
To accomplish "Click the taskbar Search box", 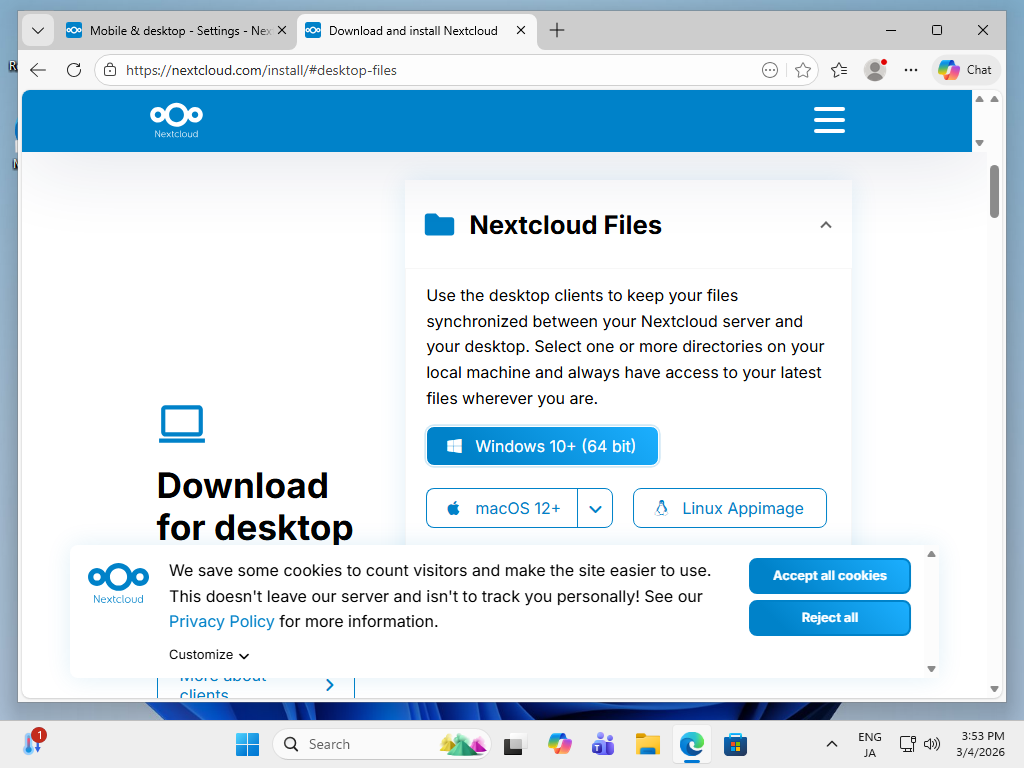I will pyautogui.click(x=381, y=744).
